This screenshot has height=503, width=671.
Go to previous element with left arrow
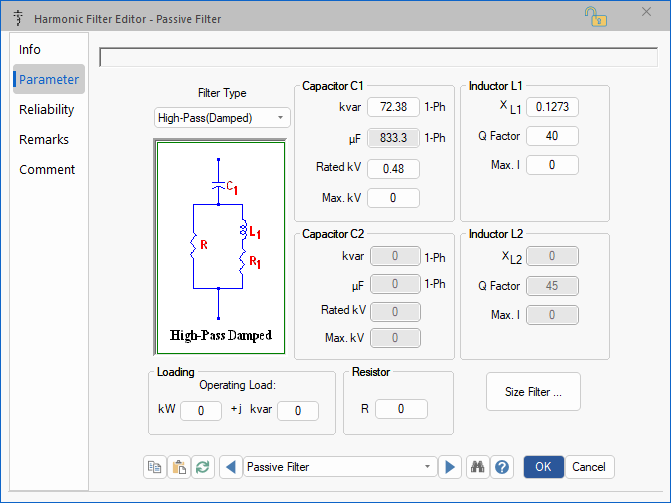(x=231, y=467)
